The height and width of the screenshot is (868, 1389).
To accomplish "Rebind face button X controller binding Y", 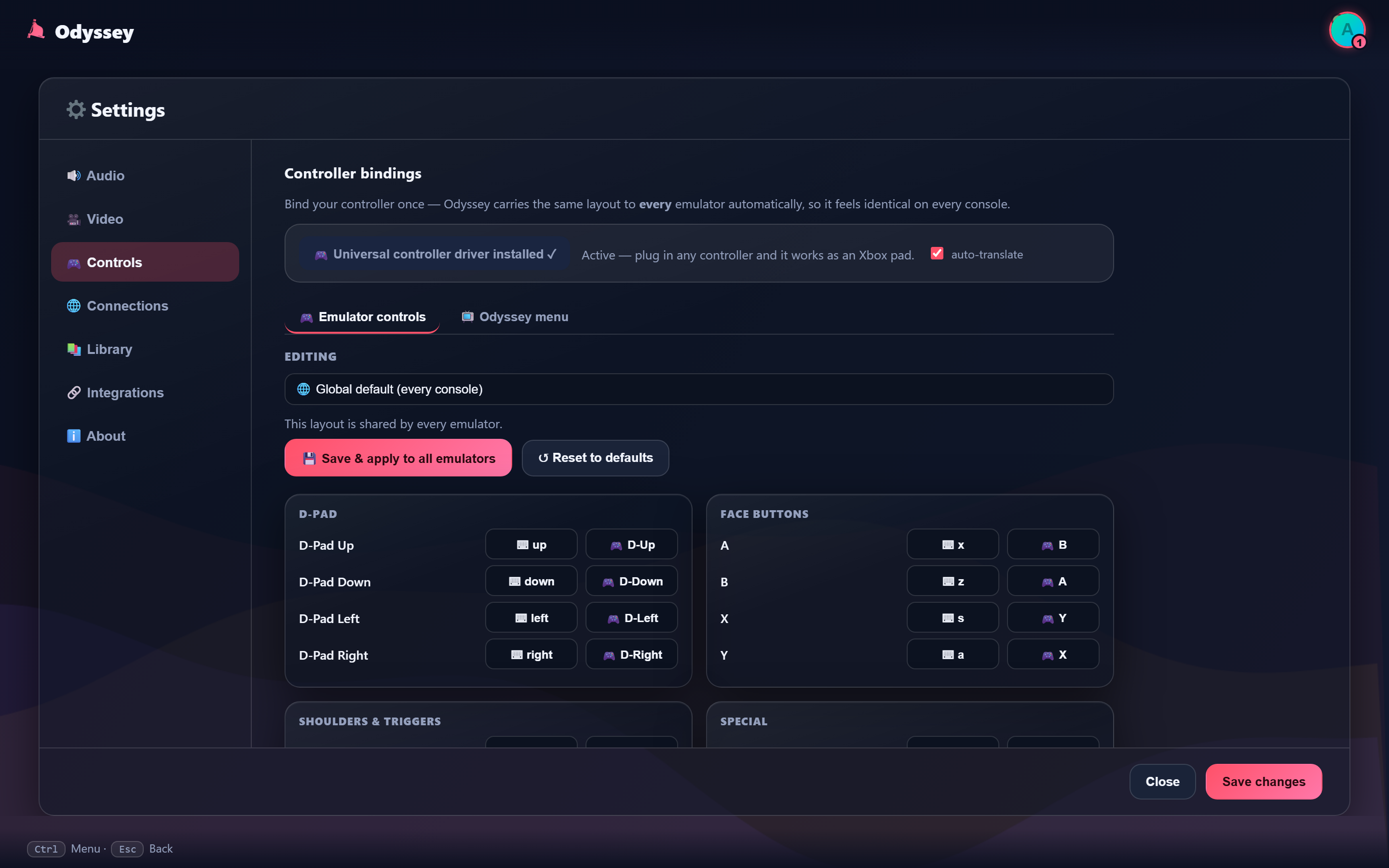I will click(x=1053, y=618).
